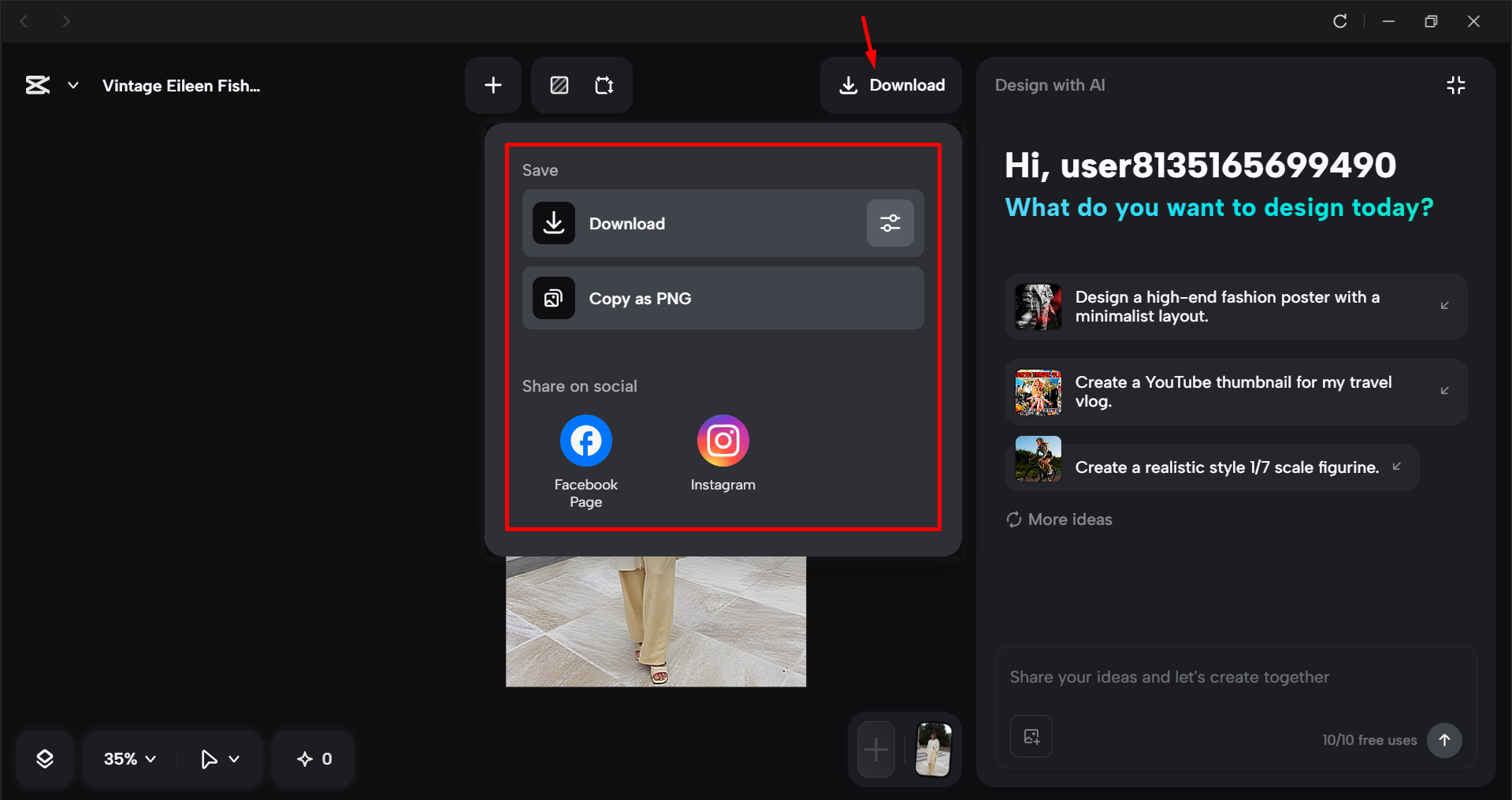
Task: Open the resize canvas tool icon
Action: [604, 85]
